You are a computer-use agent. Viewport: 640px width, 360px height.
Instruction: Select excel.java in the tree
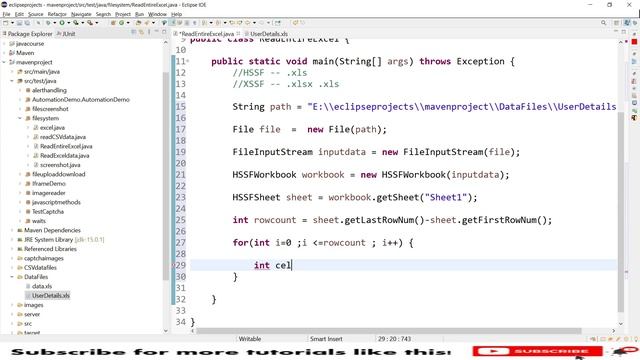pos(52,128)
